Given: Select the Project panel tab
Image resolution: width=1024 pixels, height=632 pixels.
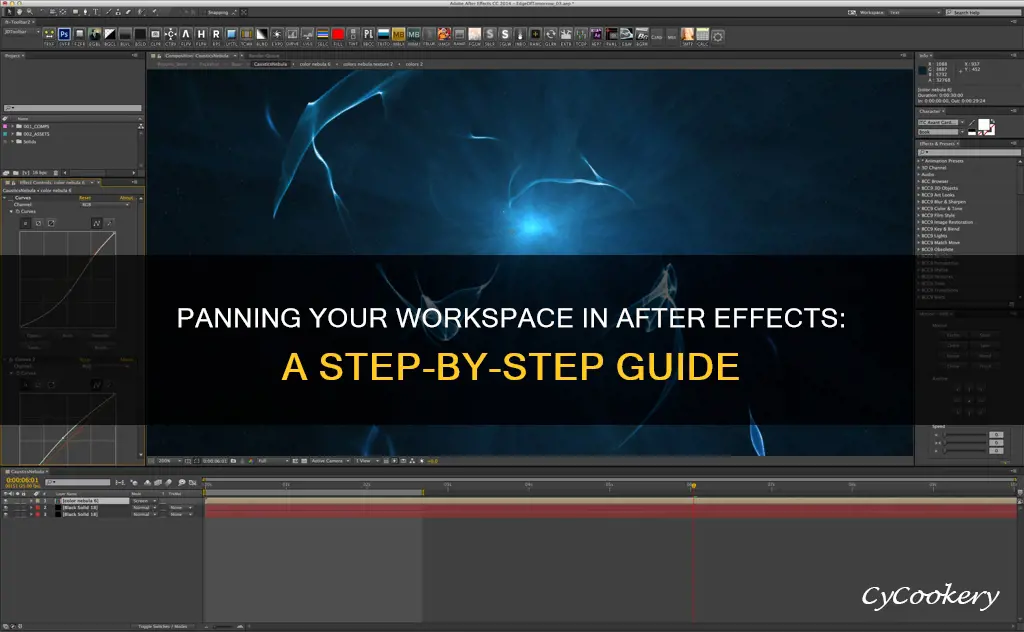Looking at the screenshot, I should click(x=13, y=56).
